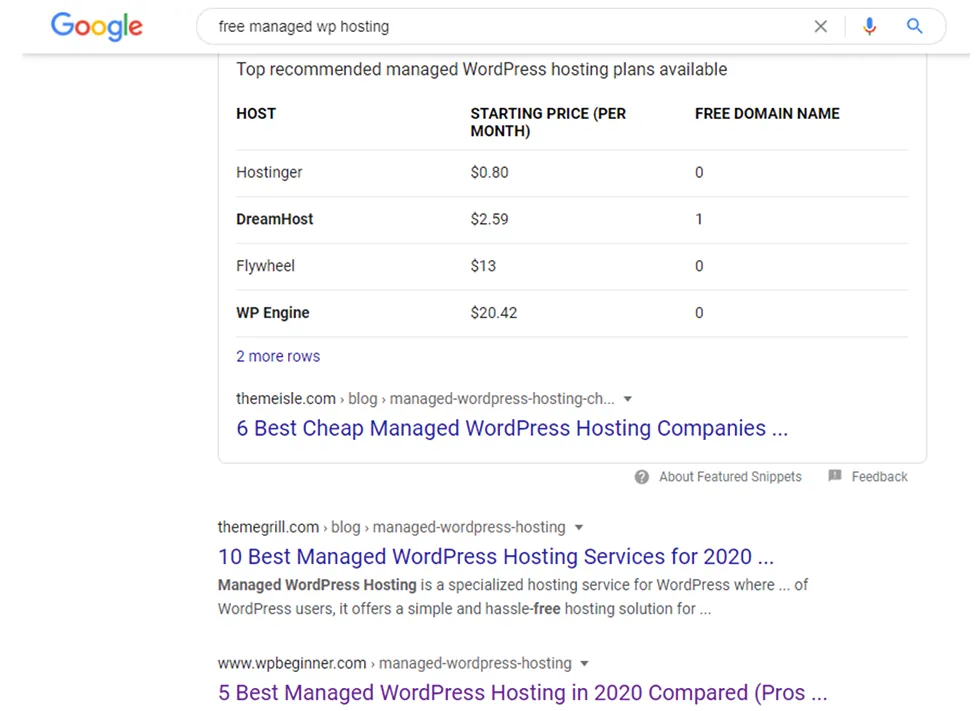The height and width of the screenshot is (711, 980).
Task: Click the themegrill result description snippet
Action: pyautogui.click(x=513, y=597)
